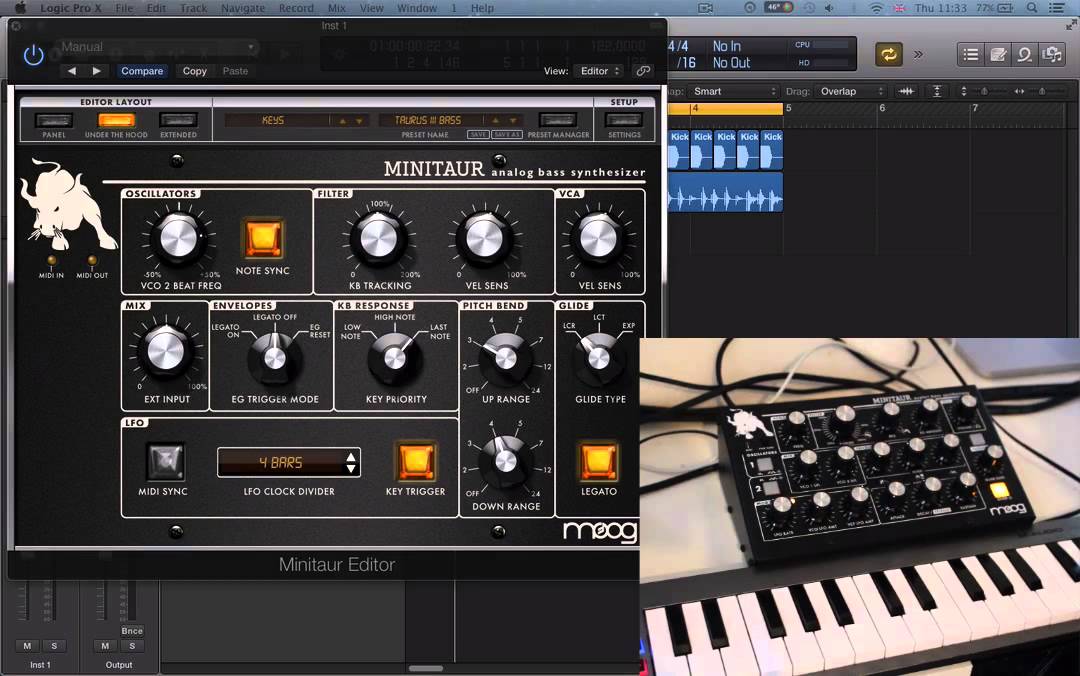Viewport: 1080px width, 676px height.
Task: Click the vertical auto zoom icon
Action: click(x=937, y=91)
